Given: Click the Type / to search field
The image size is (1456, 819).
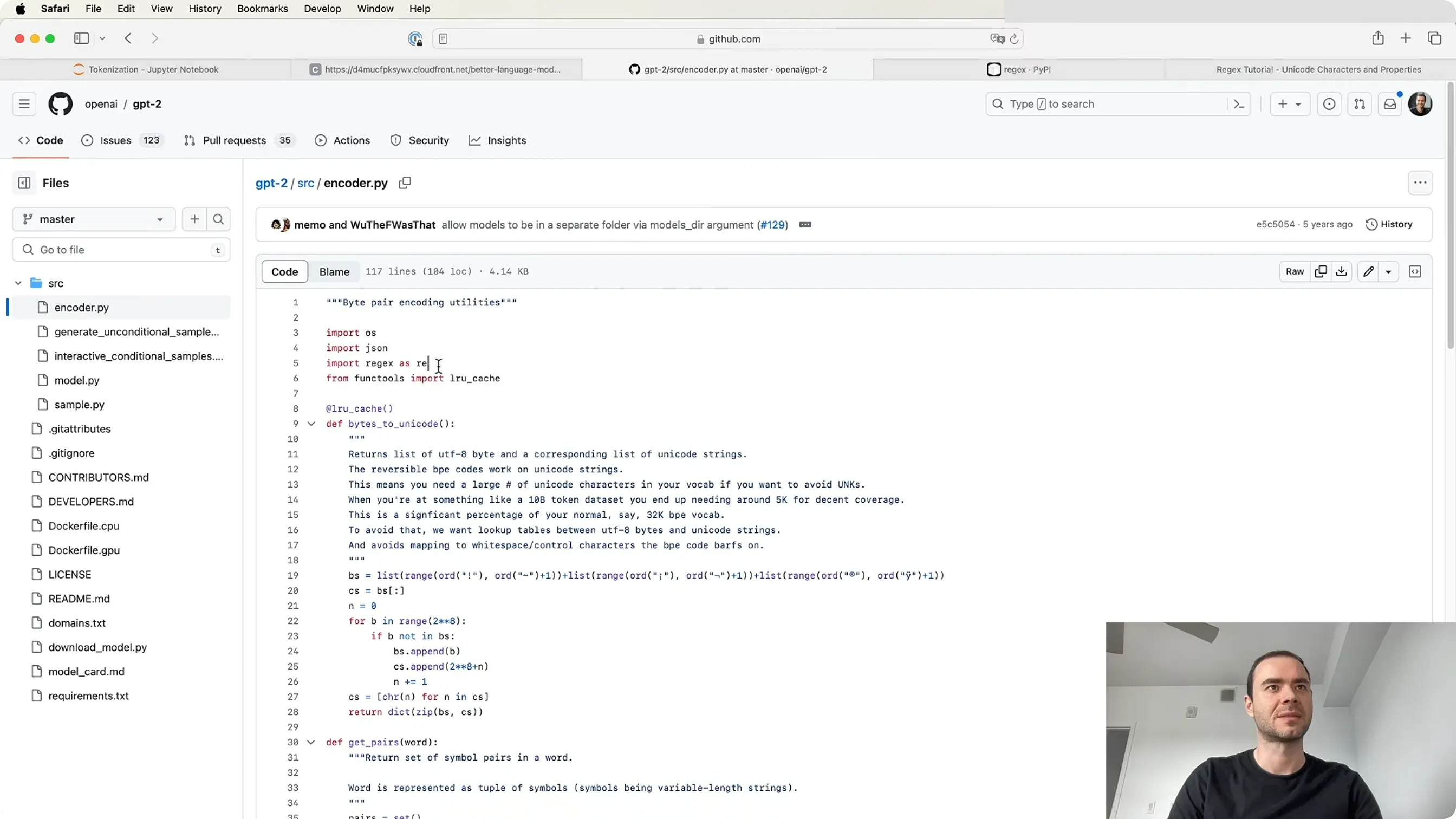Looking at the screenshot, I should [x=1118, y=104].
